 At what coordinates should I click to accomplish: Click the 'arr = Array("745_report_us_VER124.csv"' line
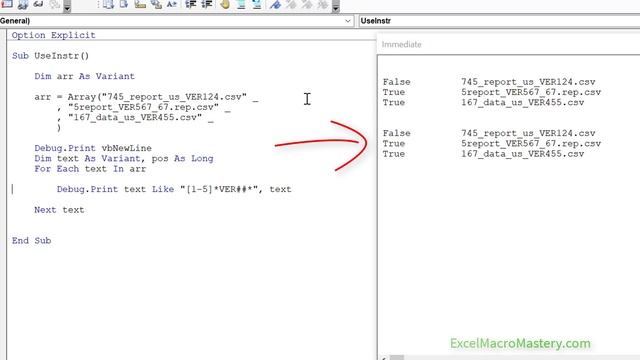point(146,97)
